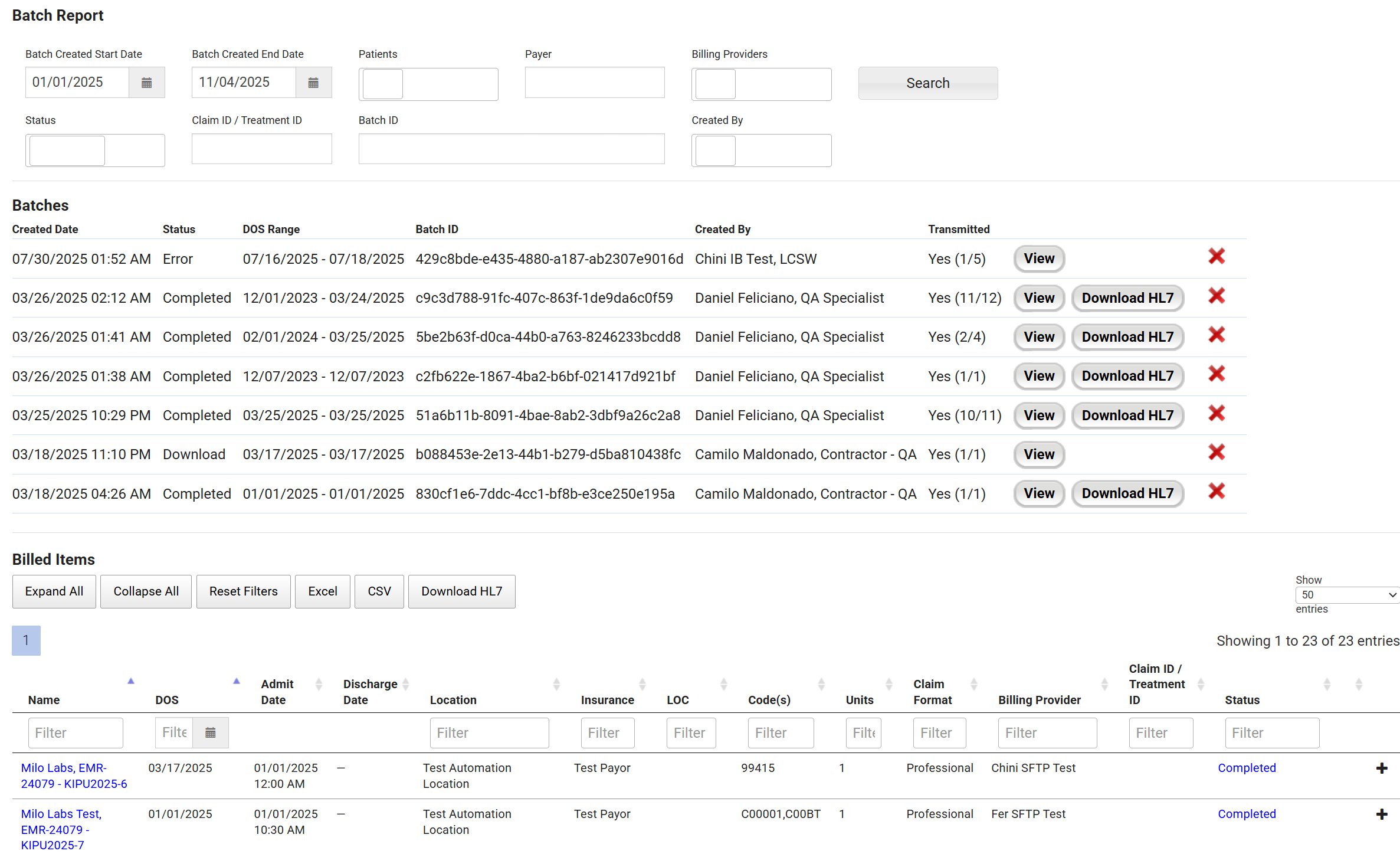
Task: Click the Batch ID search field
Action: pos(511,149)
